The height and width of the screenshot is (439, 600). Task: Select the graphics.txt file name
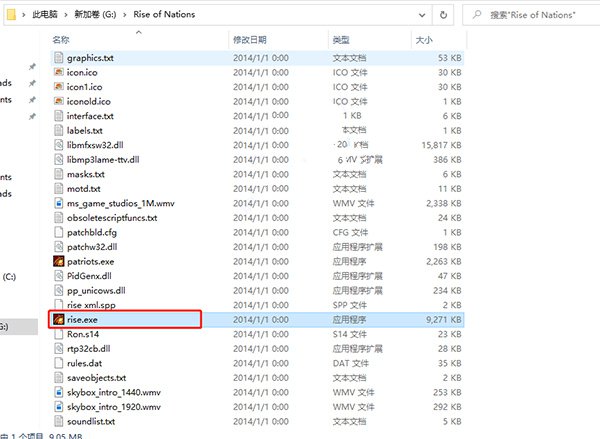(x=90, y=58)
